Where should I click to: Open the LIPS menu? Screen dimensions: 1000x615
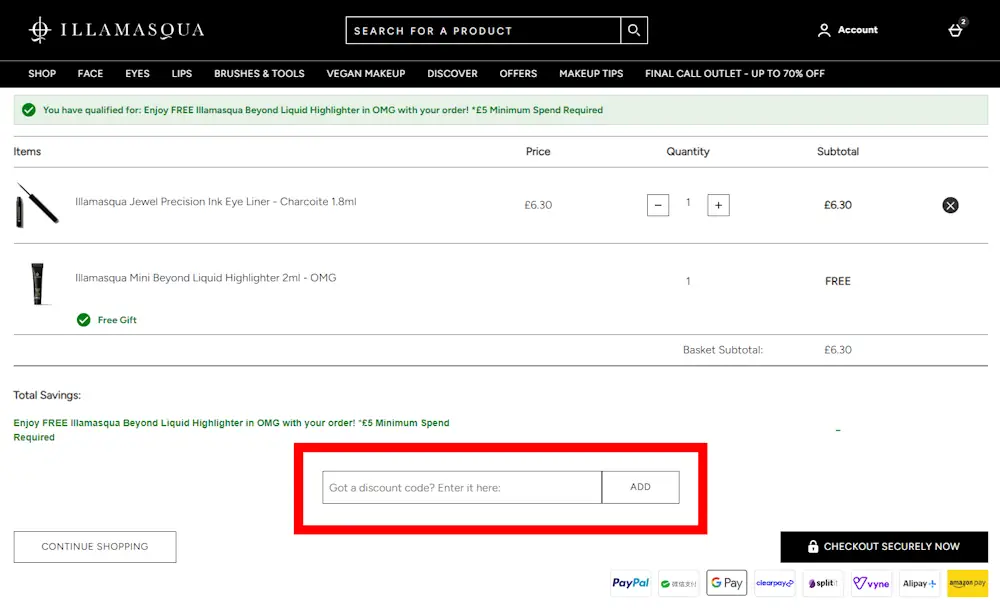(182, 73)
